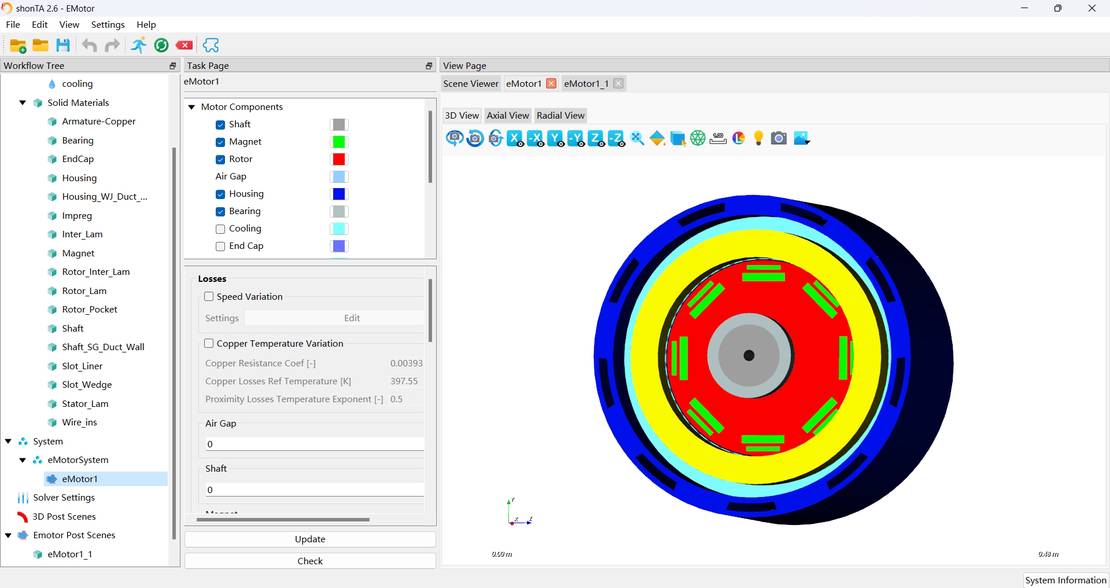This screenshot has height=588, width=1110.
Task: Enable the Cooling component checkbox
Action: [220, 229]
